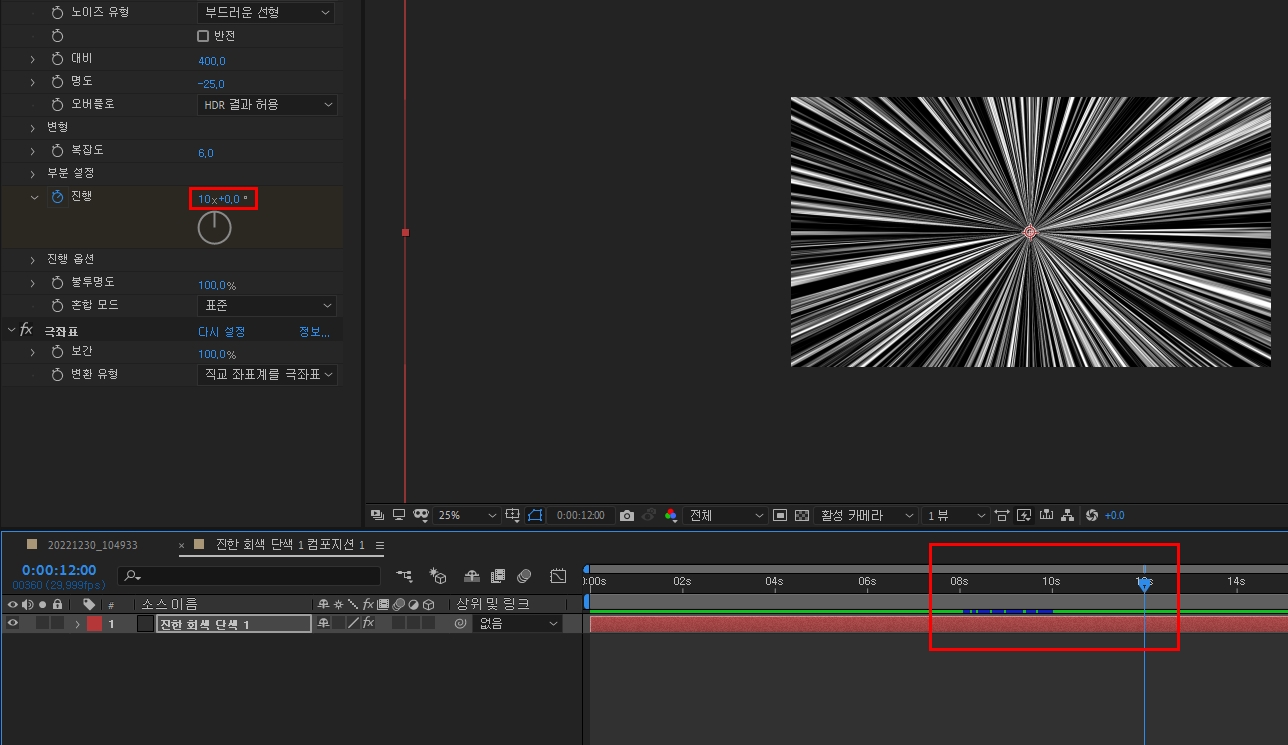Open 혼합 모드 dropdown 표준

pos(266,305)
